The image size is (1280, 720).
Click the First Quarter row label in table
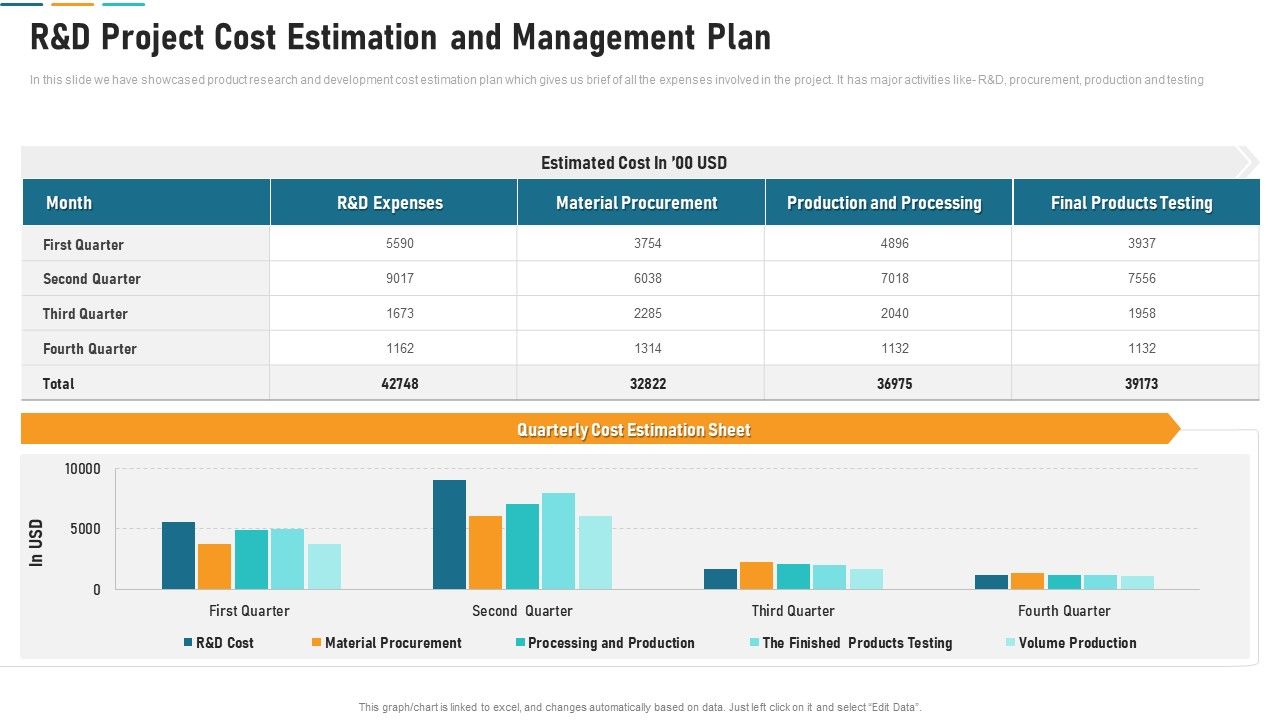click(83, 244)
